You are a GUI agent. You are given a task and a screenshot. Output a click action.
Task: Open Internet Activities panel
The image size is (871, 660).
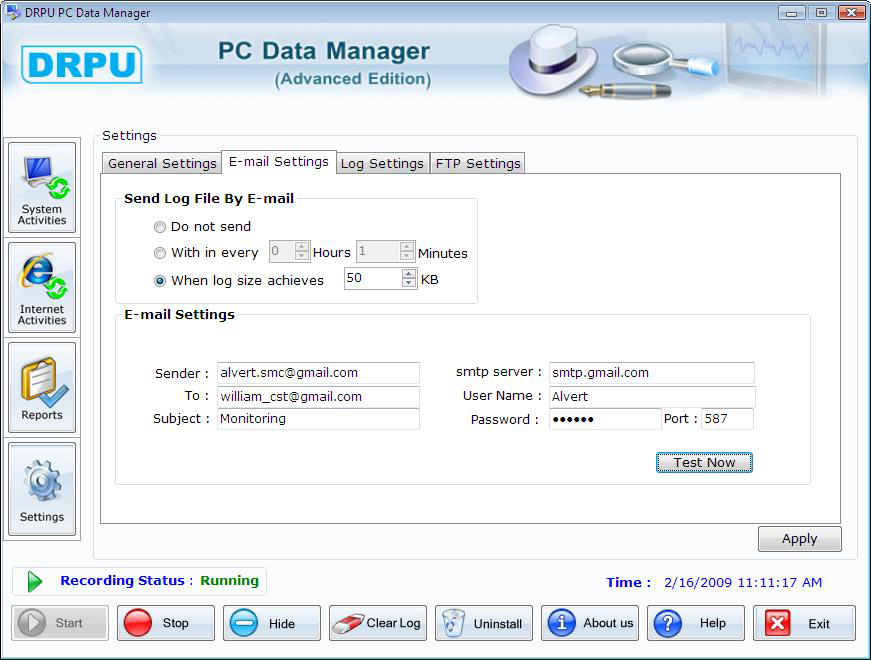tap(42, 288)
